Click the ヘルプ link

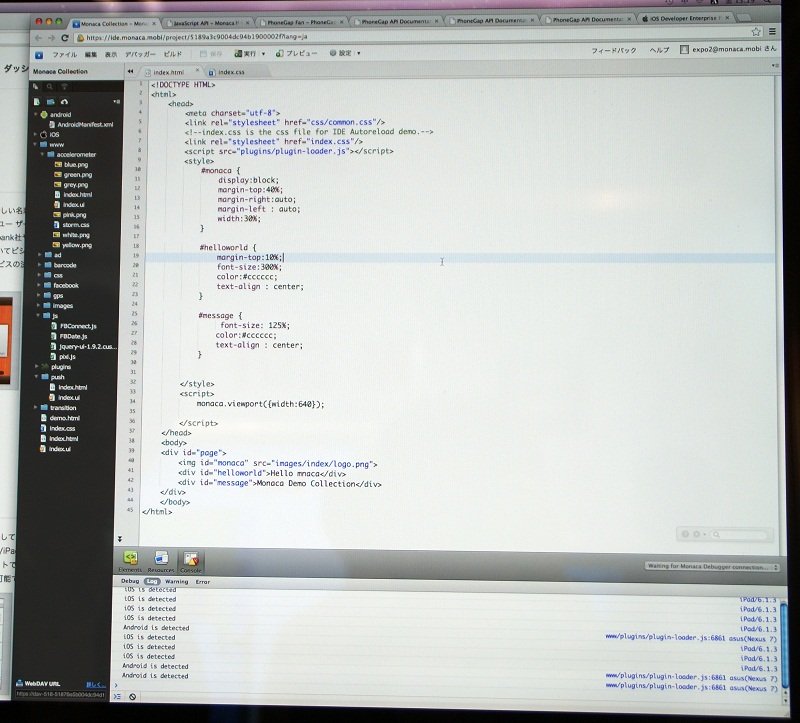pos(659,50)
